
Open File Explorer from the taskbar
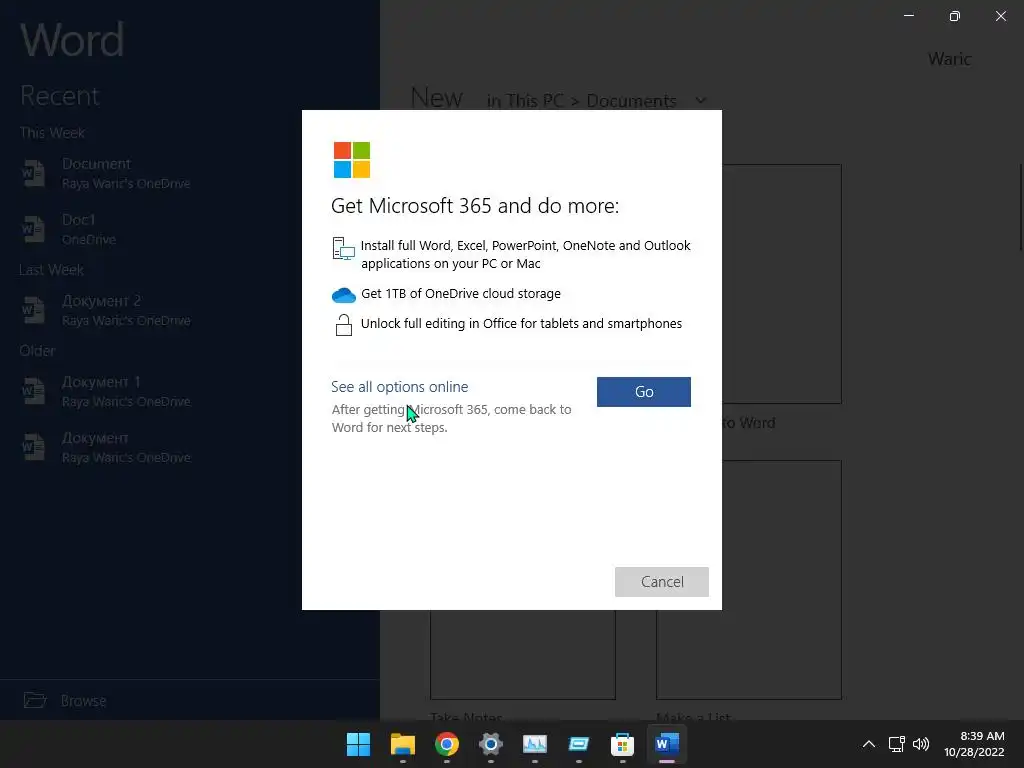pos(402,744)
